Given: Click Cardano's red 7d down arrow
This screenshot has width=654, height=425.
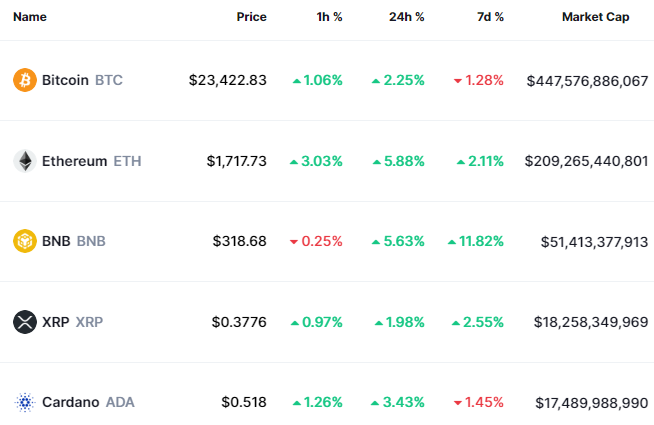Looking at the screenshot, I should (458, 403).
